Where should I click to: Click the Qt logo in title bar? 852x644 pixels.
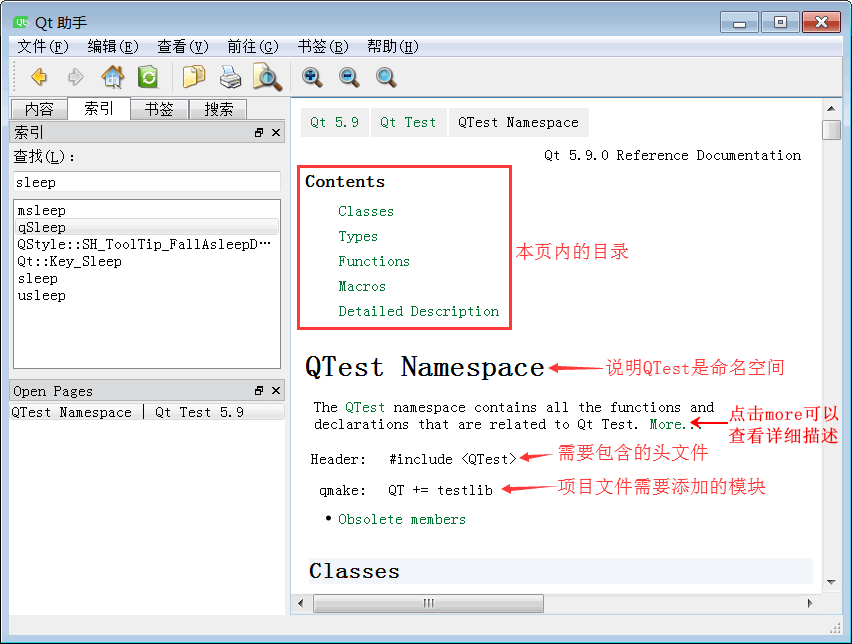(x=21, y=22)
